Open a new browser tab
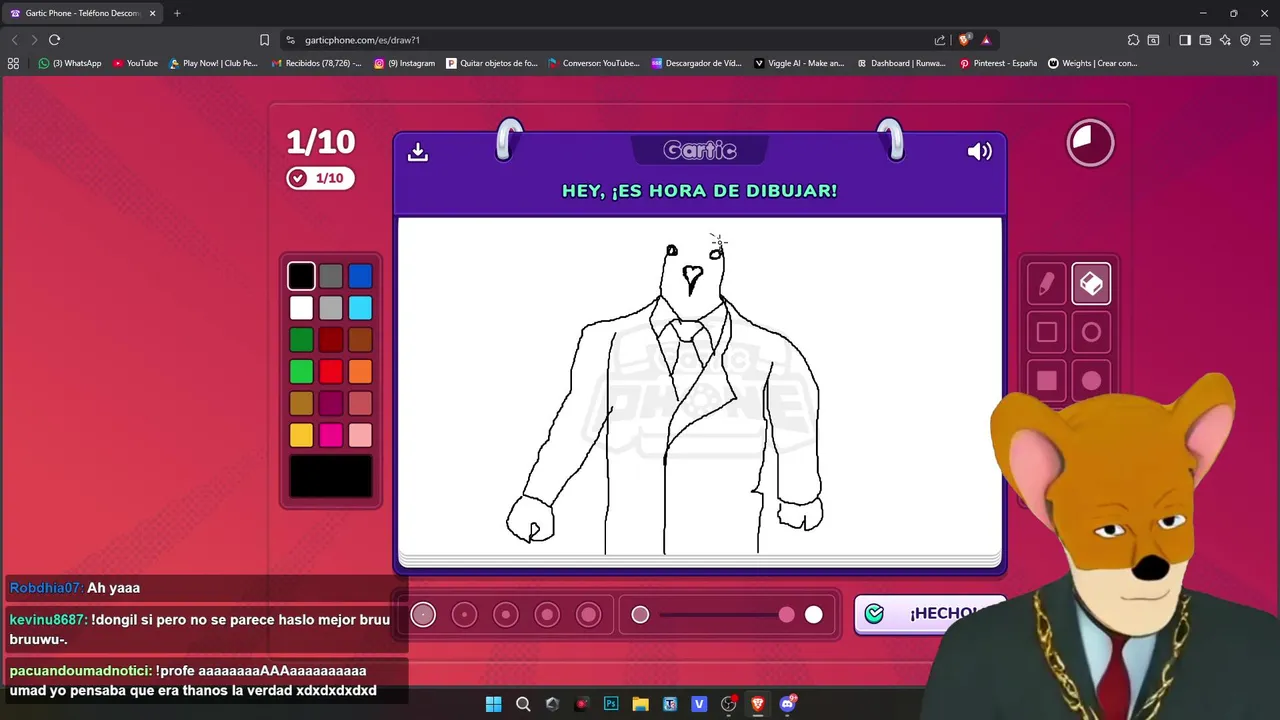 pos(177,13)
